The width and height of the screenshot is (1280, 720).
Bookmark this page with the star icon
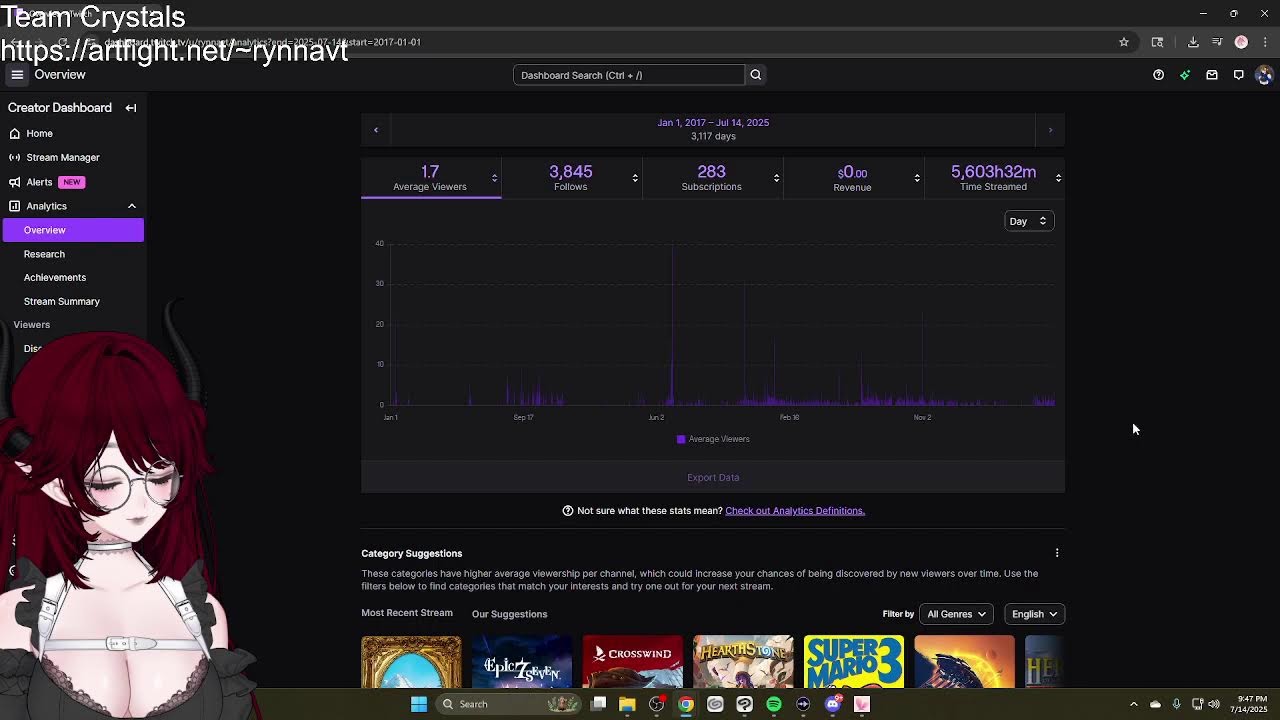click(x=1124, y=42)
